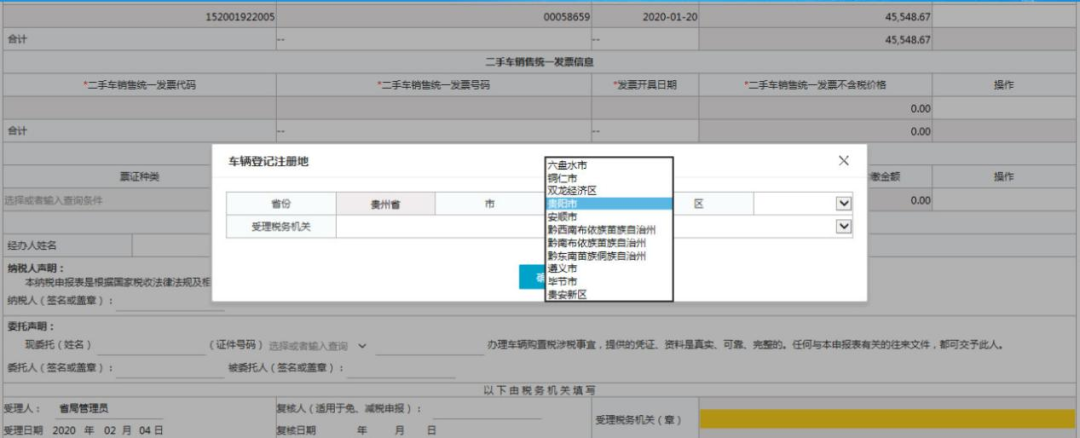
Task: Click 二手车销售统一发票不含税价格 column header
Action: click(816, 85)
